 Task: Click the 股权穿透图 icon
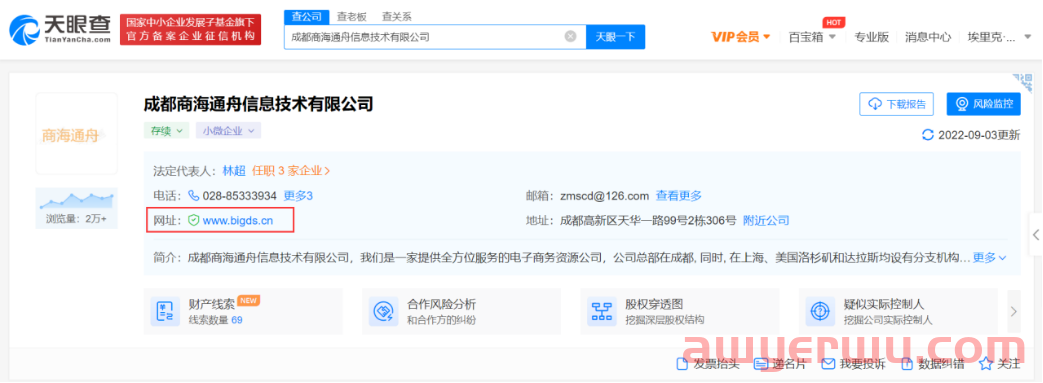pos(601,311)
